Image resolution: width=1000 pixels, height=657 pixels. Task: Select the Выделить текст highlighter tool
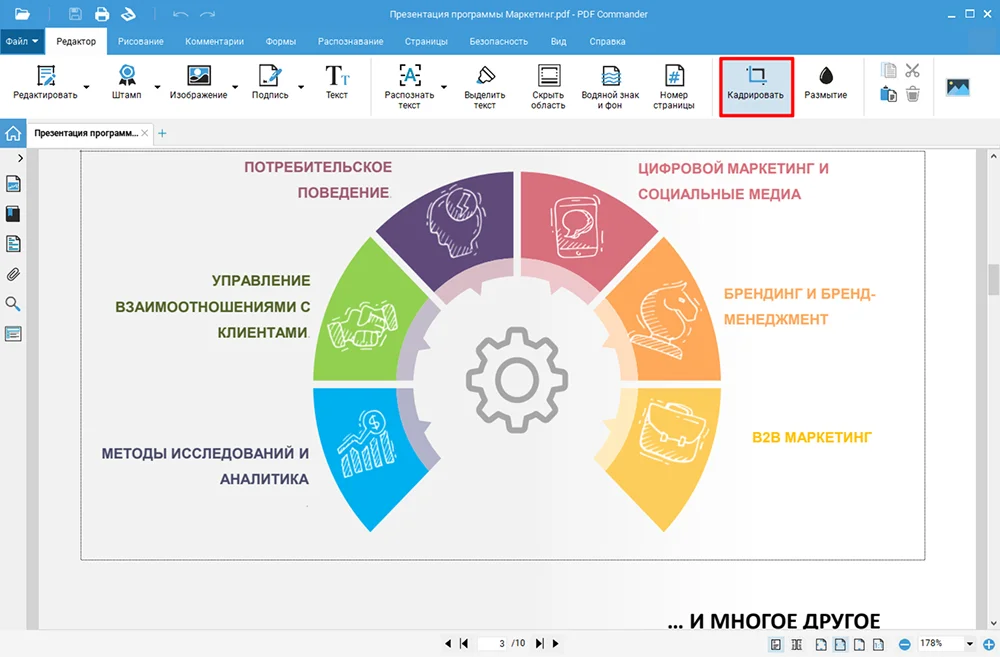coord(485,84)
